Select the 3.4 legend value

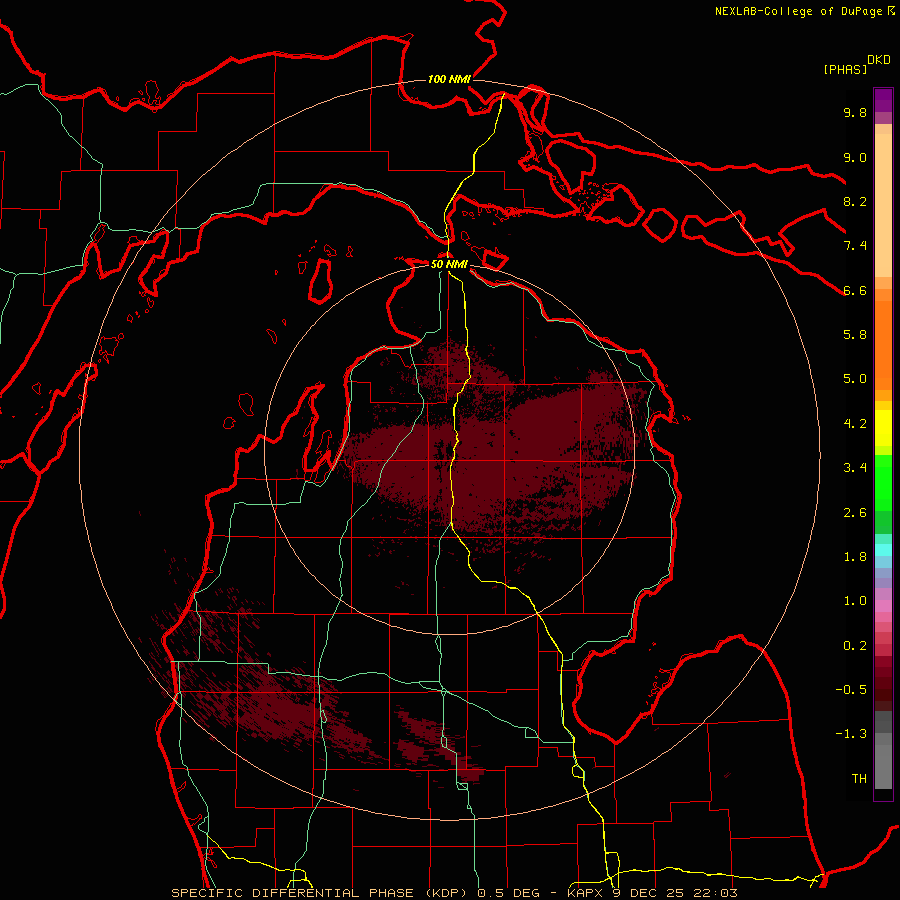855,468
